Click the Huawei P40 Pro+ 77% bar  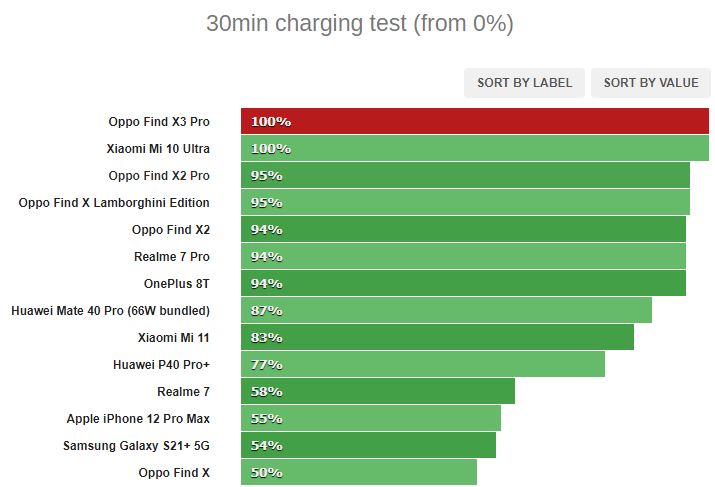[423, 364]
